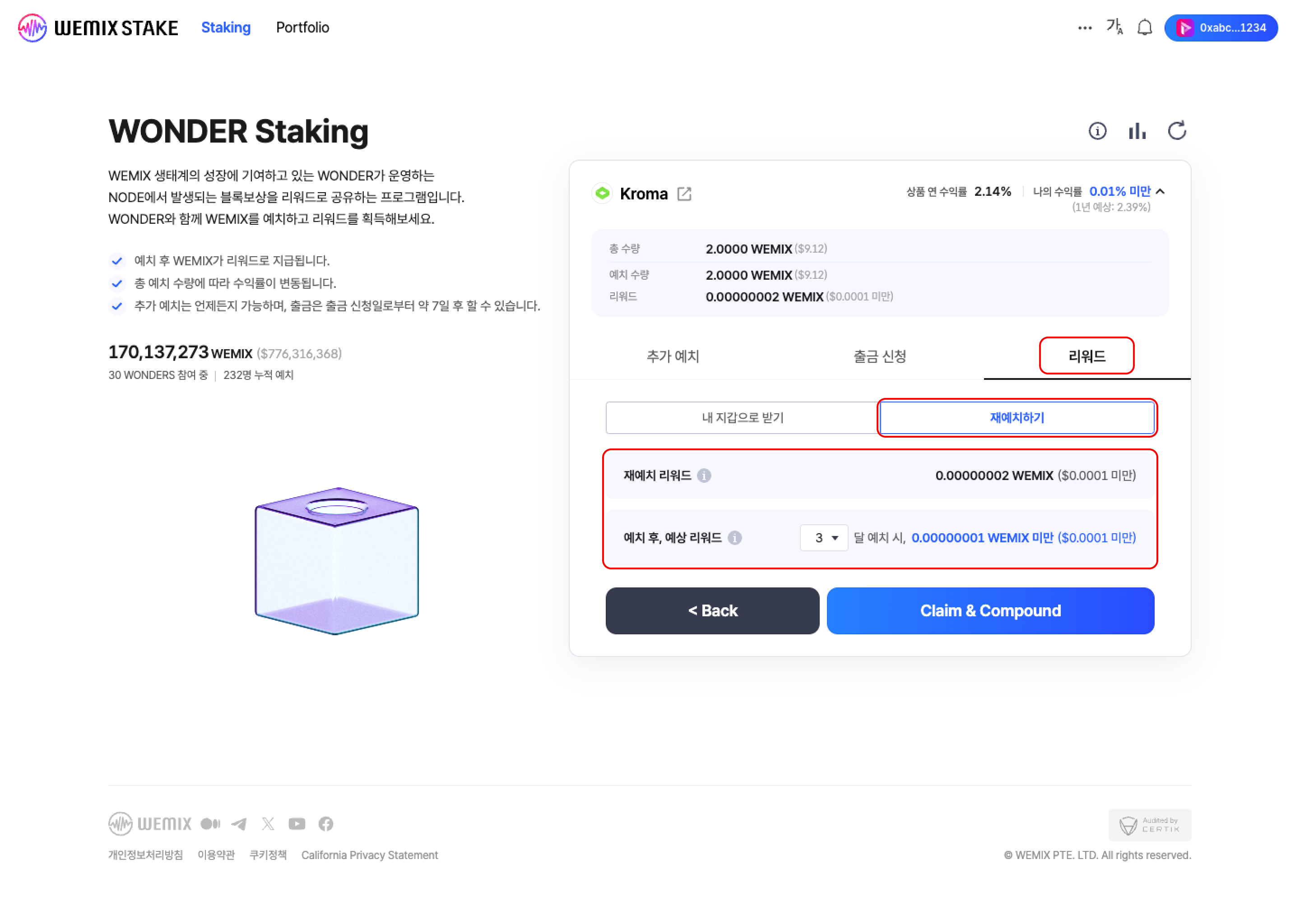The height and width of the screenshot is (924, 1300).
Task: Select the 내 지갑으로 받기 option
Action: pos(742,418)
